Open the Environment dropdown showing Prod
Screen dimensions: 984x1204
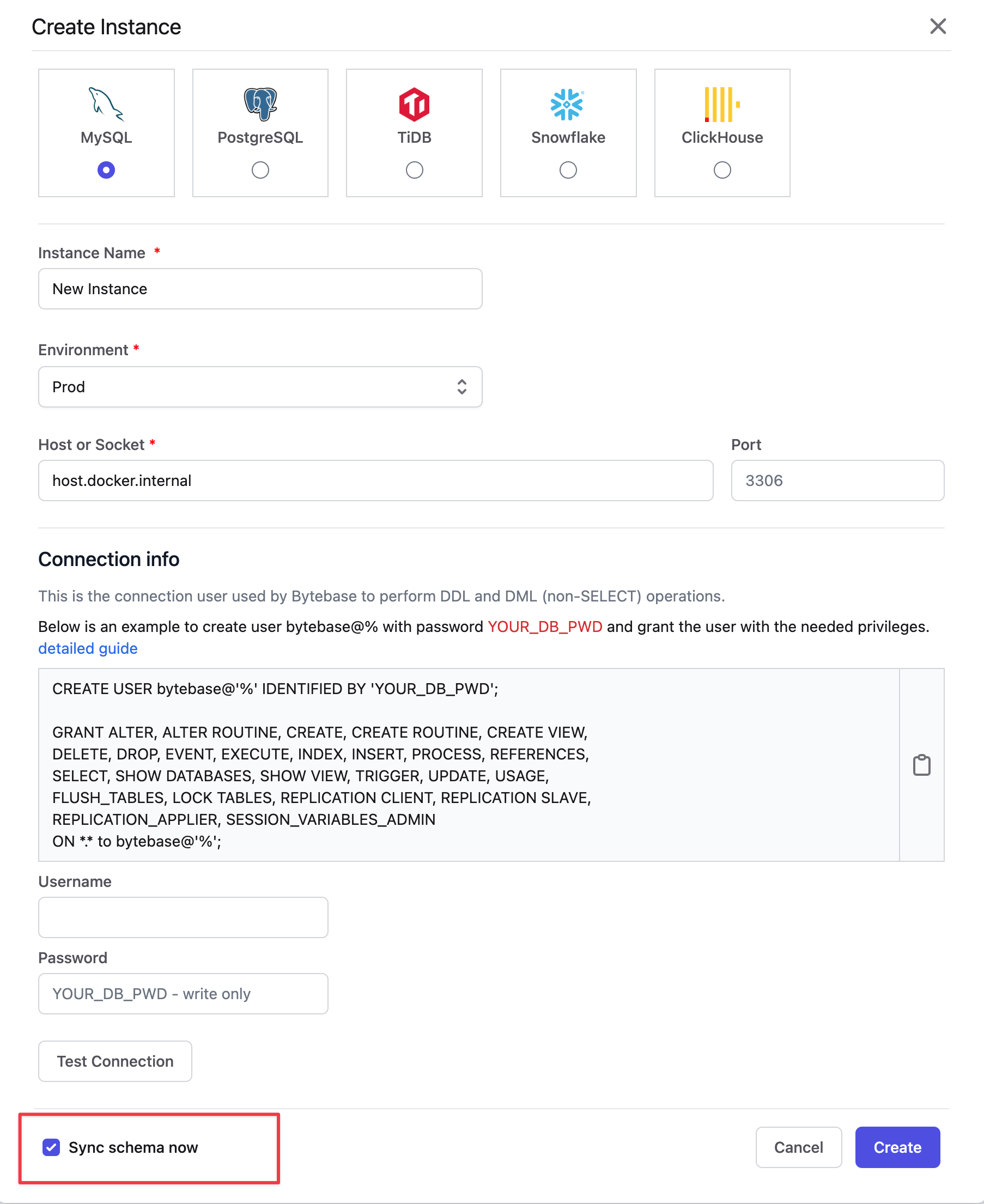259,387
